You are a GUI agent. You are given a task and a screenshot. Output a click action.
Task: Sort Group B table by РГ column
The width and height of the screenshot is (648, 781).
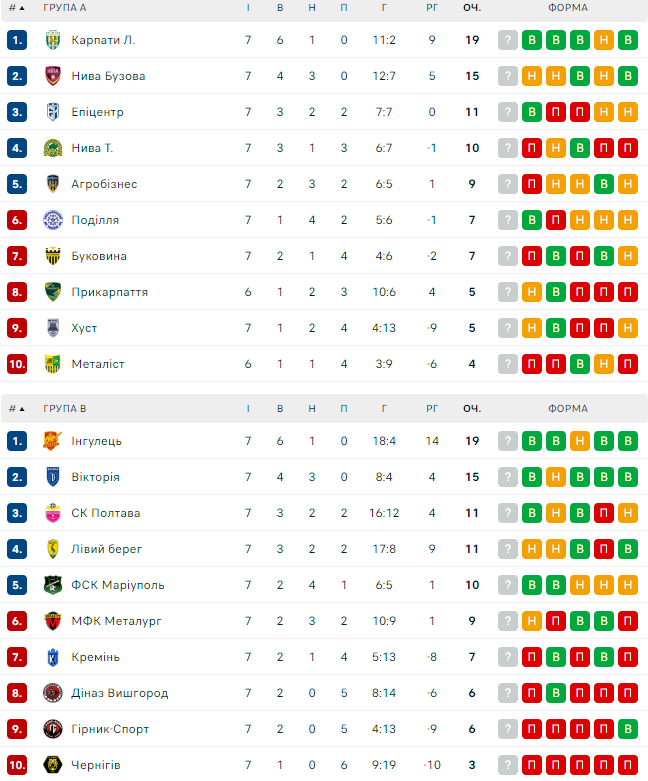pos(432,409)
